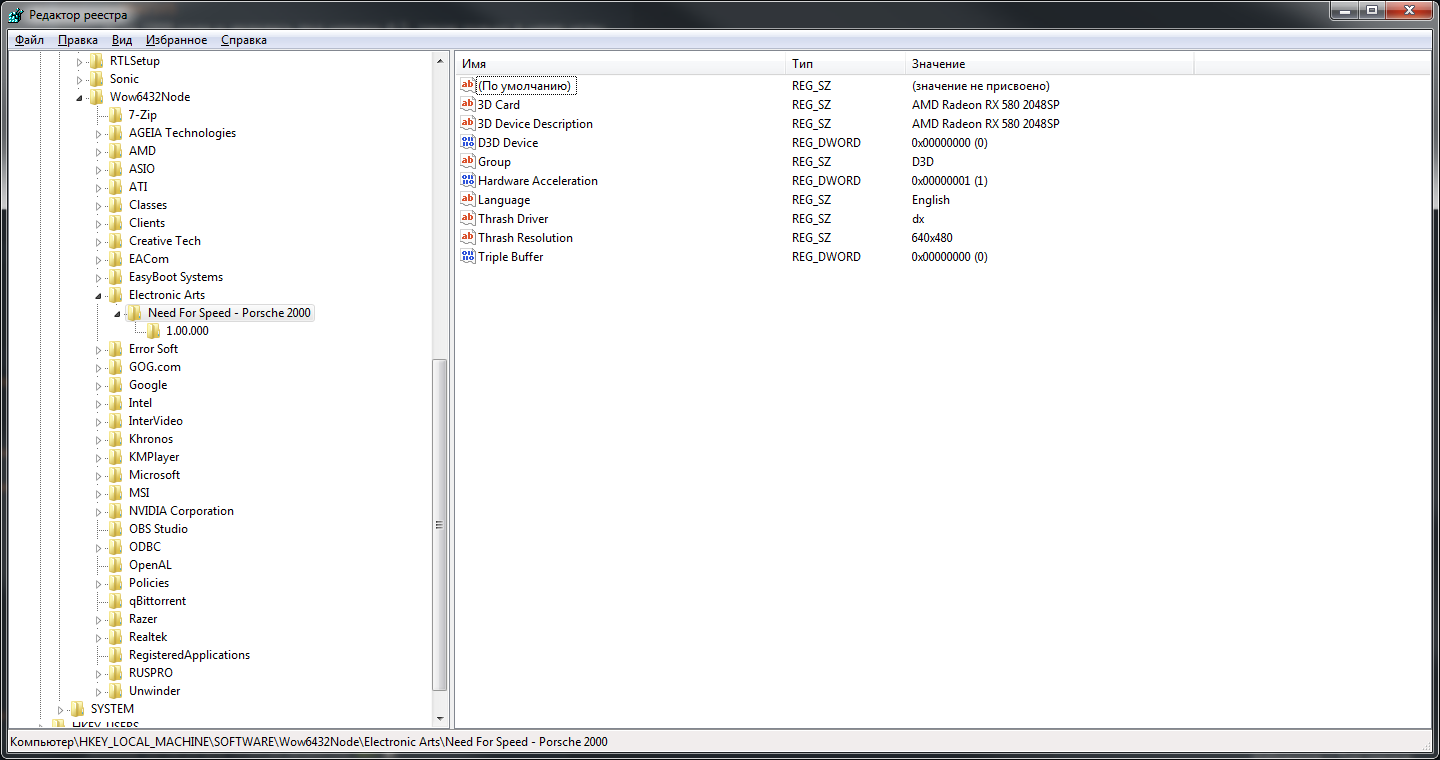Click the GOG.com folder icon
The image size is (1440, 760).
116,367
